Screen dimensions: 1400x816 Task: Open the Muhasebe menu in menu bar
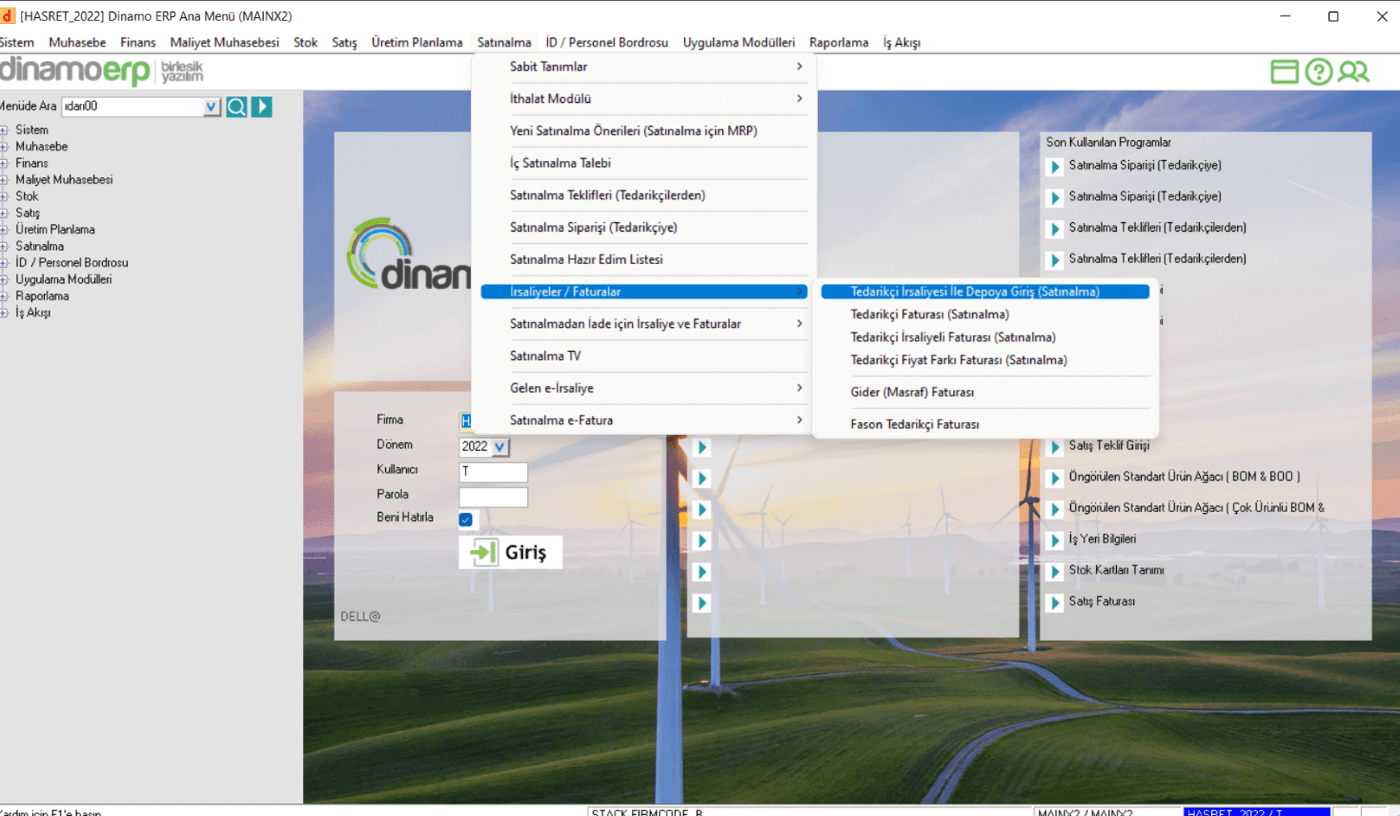(x=77, y=43)
